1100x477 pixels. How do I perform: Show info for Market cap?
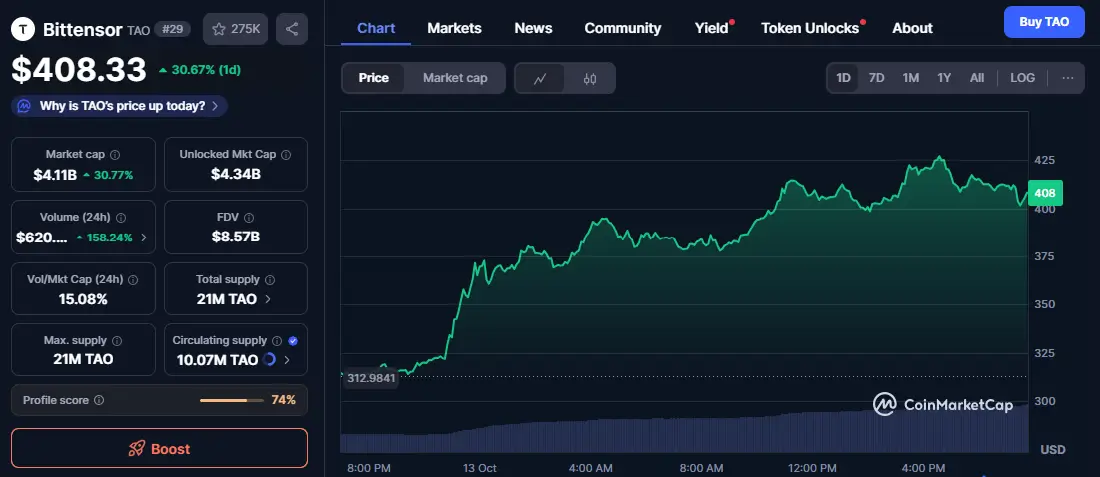pos(115,154)
